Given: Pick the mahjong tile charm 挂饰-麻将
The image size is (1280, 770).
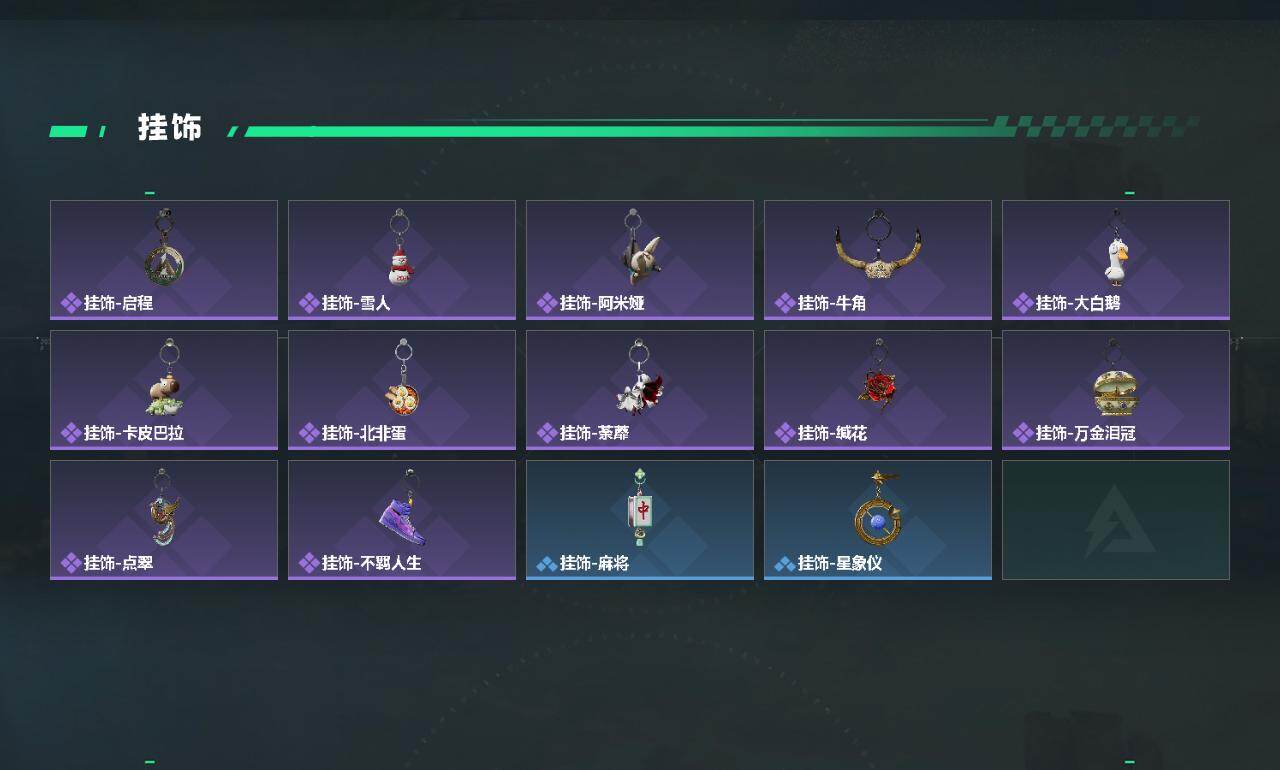Looking at the screenshot, I should (x=640, y=508).
